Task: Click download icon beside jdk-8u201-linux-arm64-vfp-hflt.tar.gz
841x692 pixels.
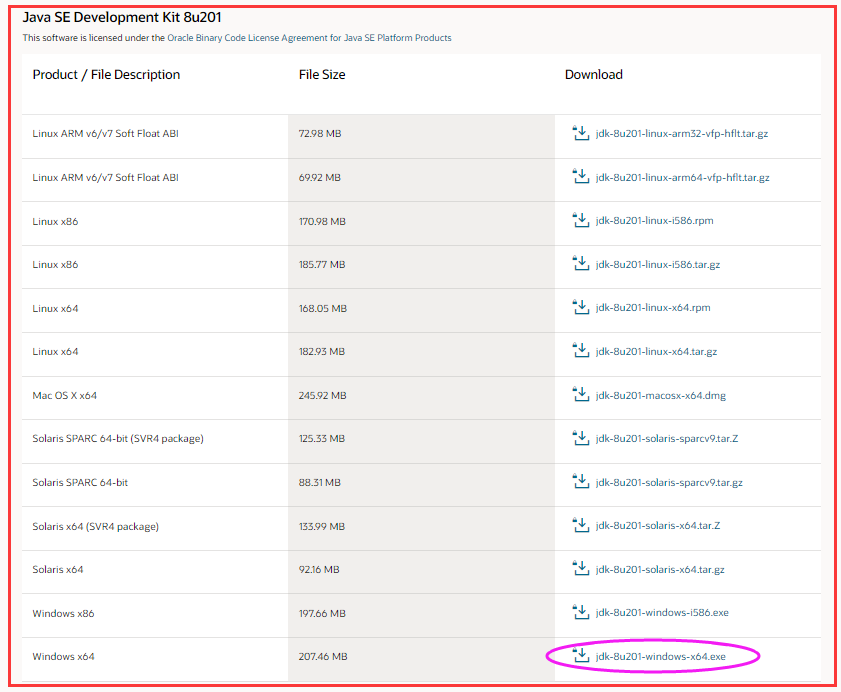Action: [x=580, y=176]
